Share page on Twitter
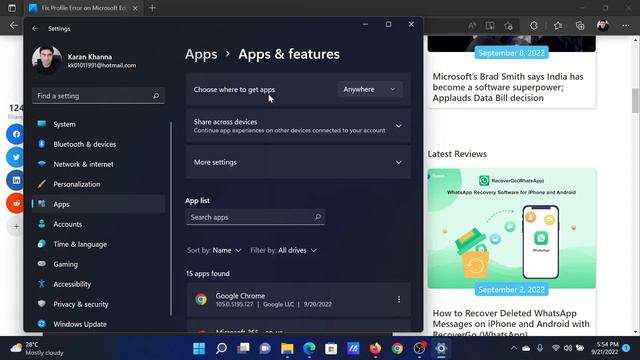640x360 pixels. coord(16,157)
